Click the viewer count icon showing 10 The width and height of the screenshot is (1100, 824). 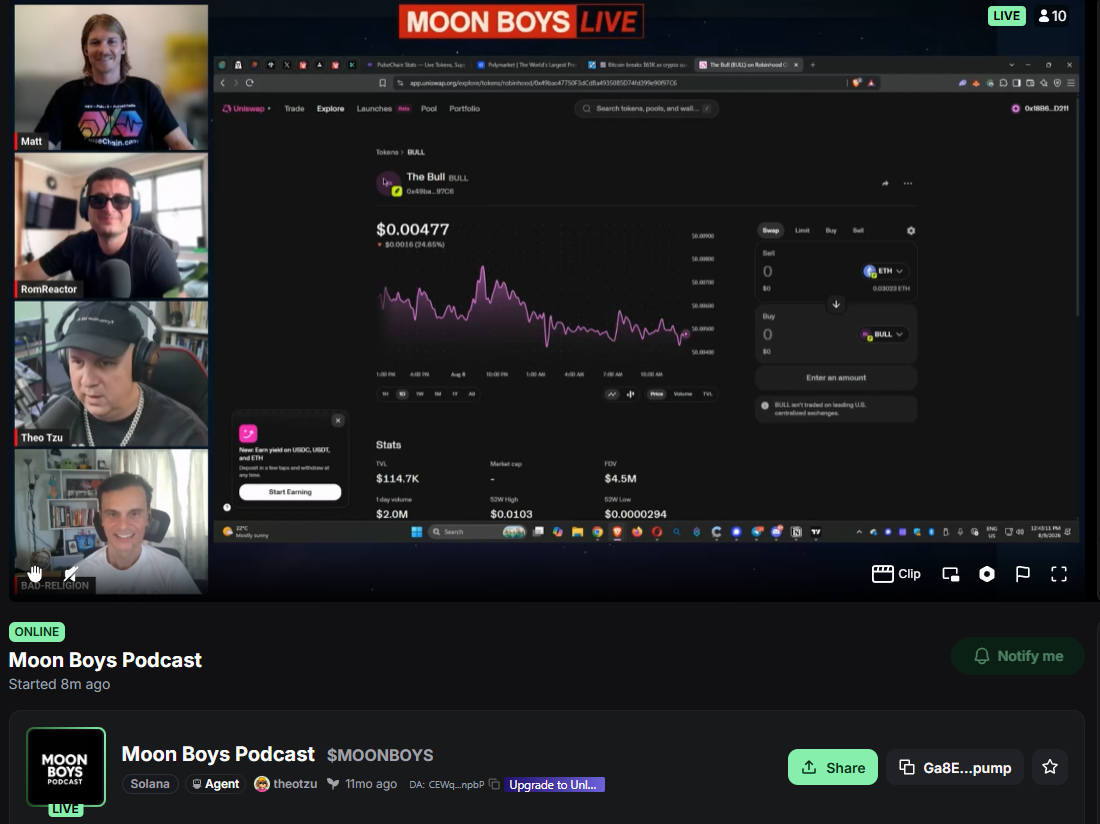(1052, 15)
